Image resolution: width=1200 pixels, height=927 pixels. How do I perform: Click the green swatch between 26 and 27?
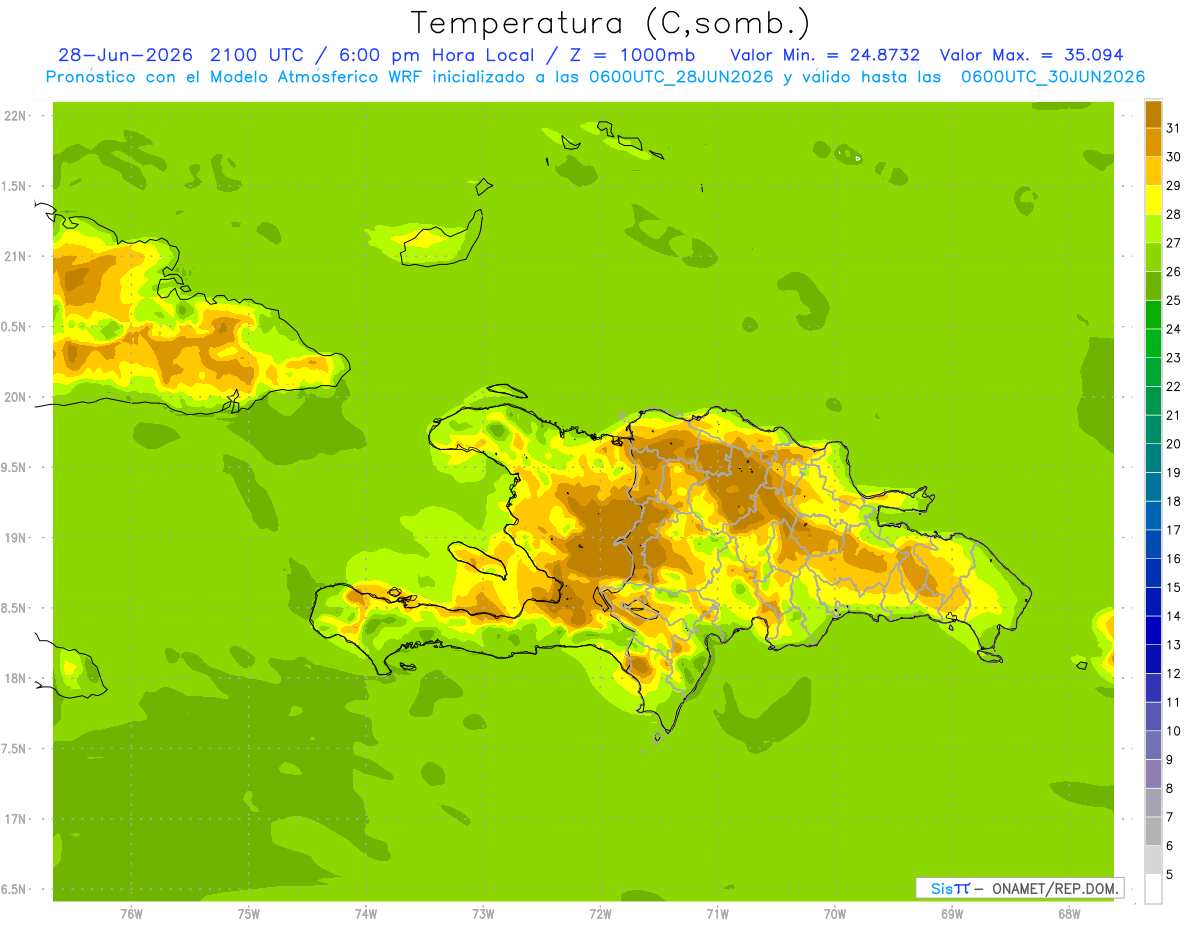click(x=1153, y=258)
